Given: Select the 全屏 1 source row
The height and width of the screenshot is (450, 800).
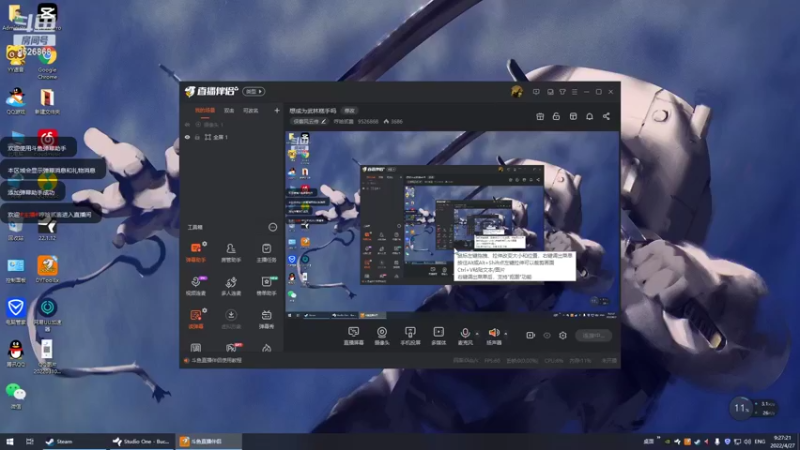Looking at the screenshot, I should [x=232, y=137].
